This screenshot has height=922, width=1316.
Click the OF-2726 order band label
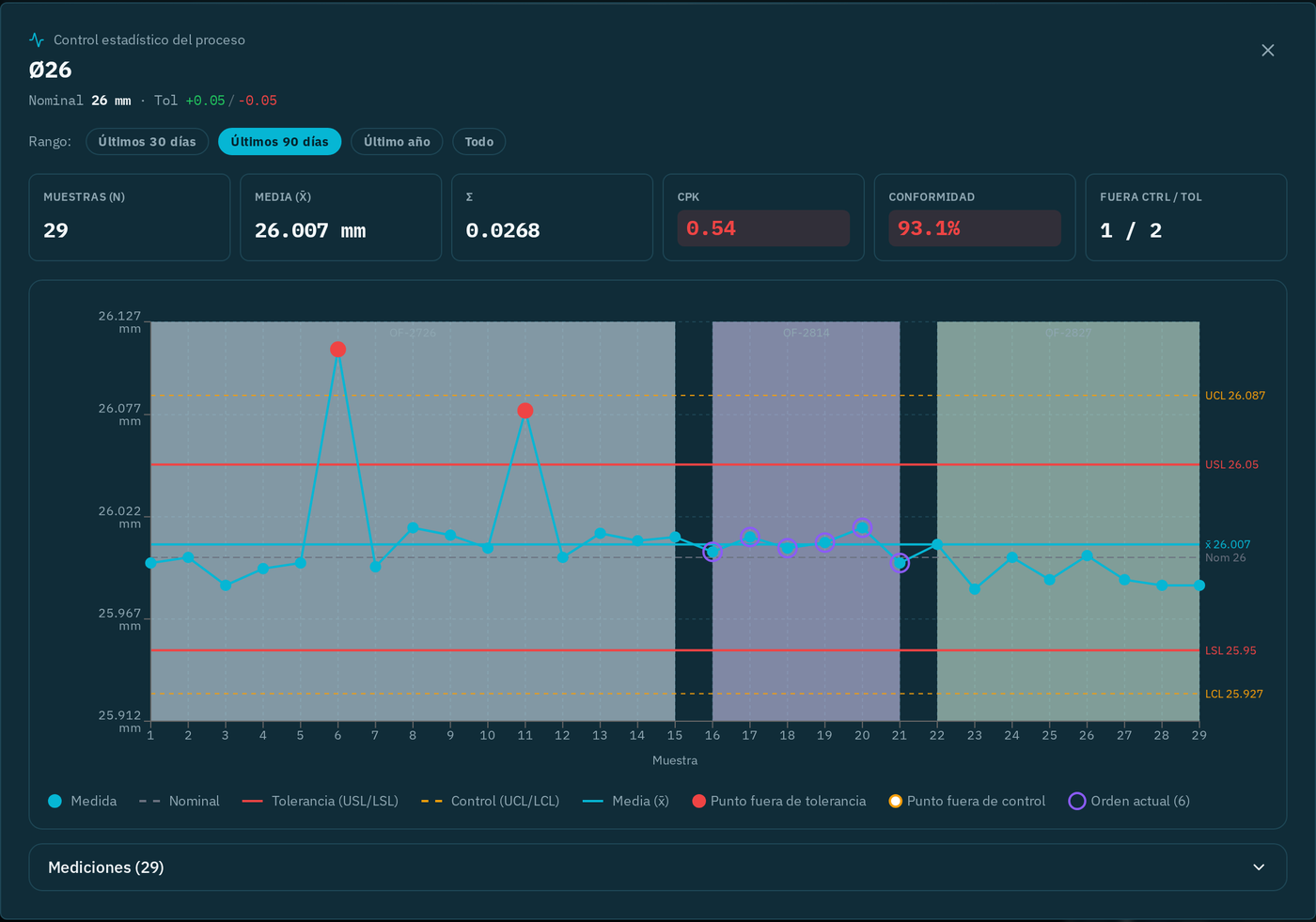[413, 333]
